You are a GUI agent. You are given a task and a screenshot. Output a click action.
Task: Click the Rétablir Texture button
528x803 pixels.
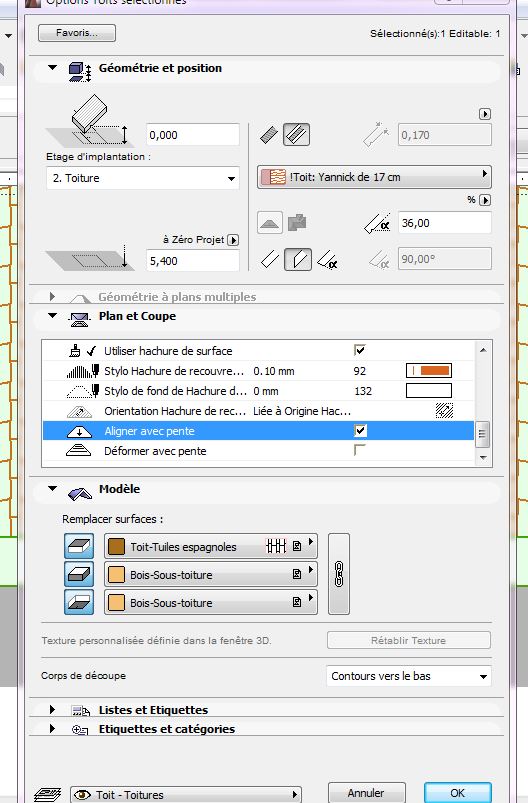tap(408, 640)
